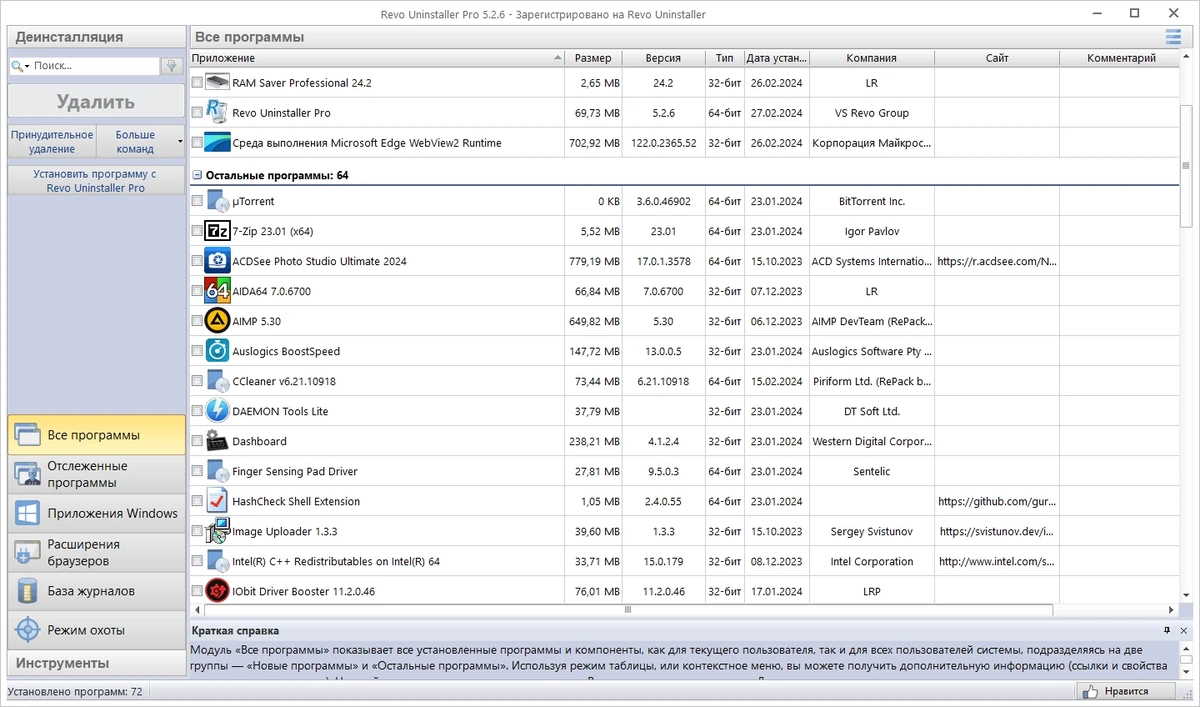Click the Revo Uninstaller Pro program icon

coord(217,113)
